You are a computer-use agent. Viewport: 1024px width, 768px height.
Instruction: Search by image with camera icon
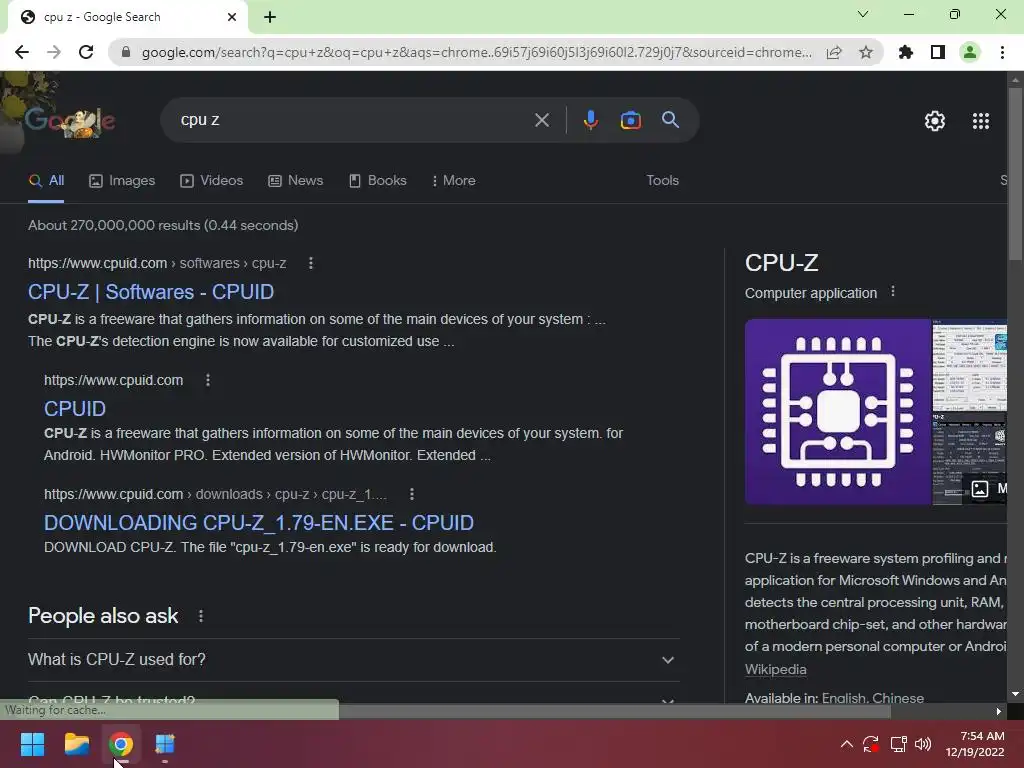(x=630, y=120)
